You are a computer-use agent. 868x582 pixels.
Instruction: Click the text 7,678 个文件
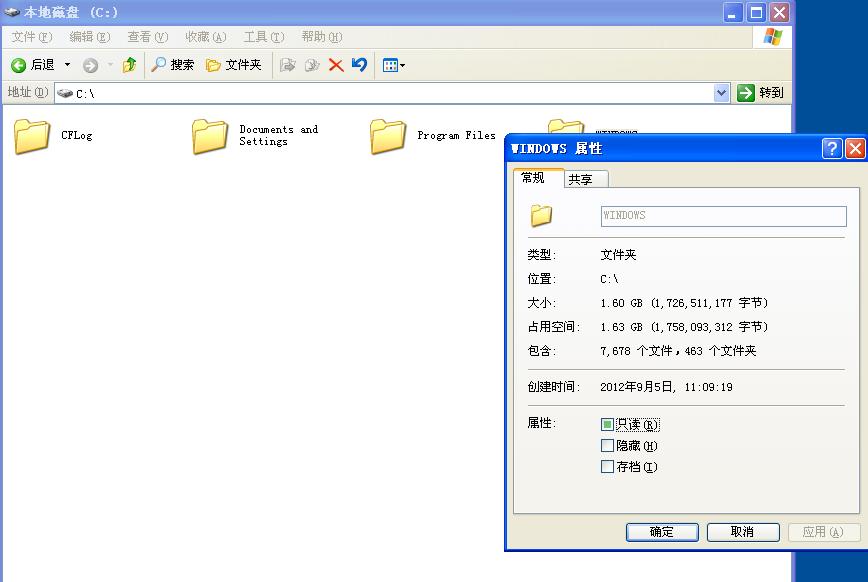[636, 351]
